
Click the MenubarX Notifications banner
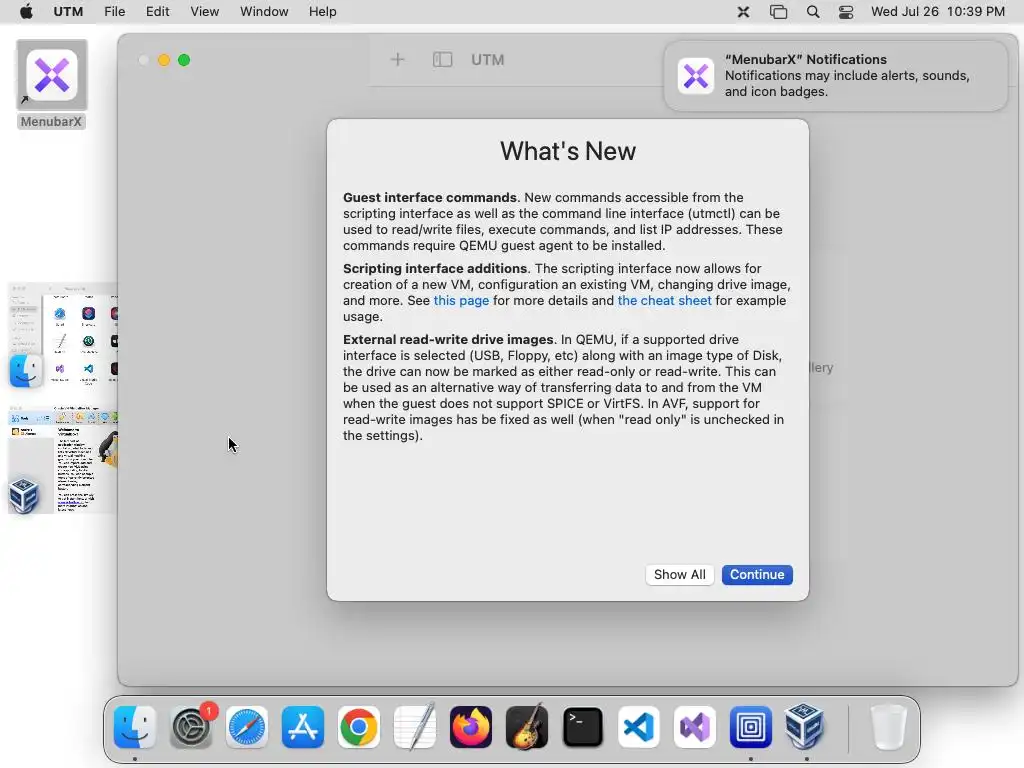[x=836, y=76]
